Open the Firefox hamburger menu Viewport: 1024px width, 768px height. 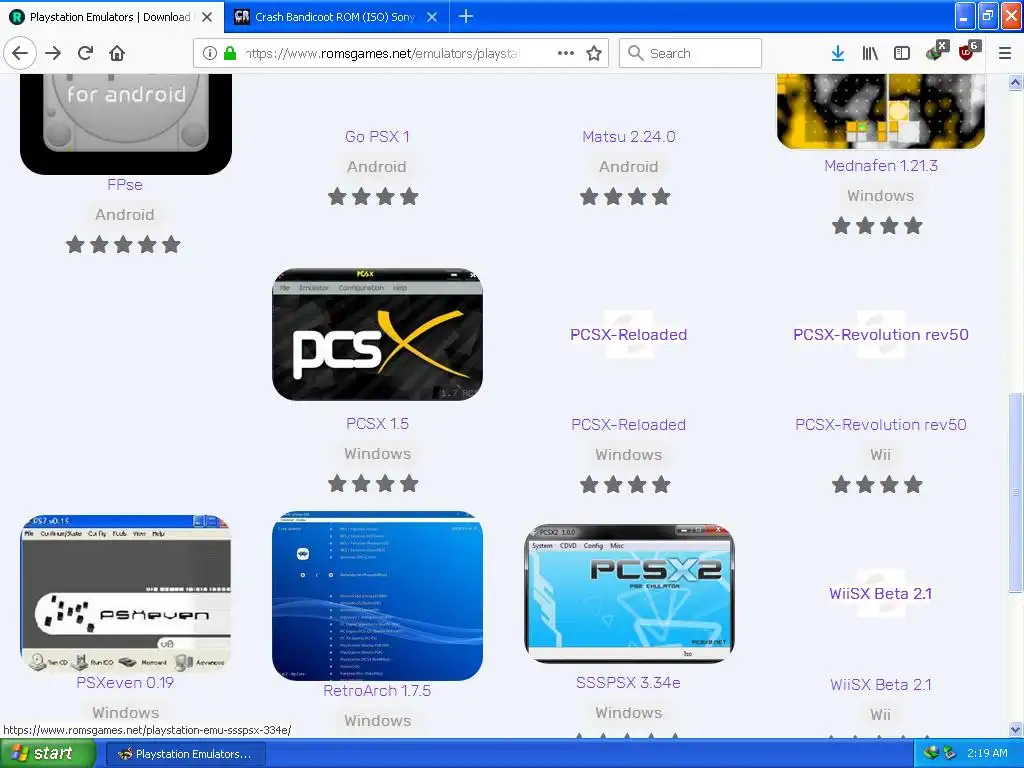(x=1004, y=53)
